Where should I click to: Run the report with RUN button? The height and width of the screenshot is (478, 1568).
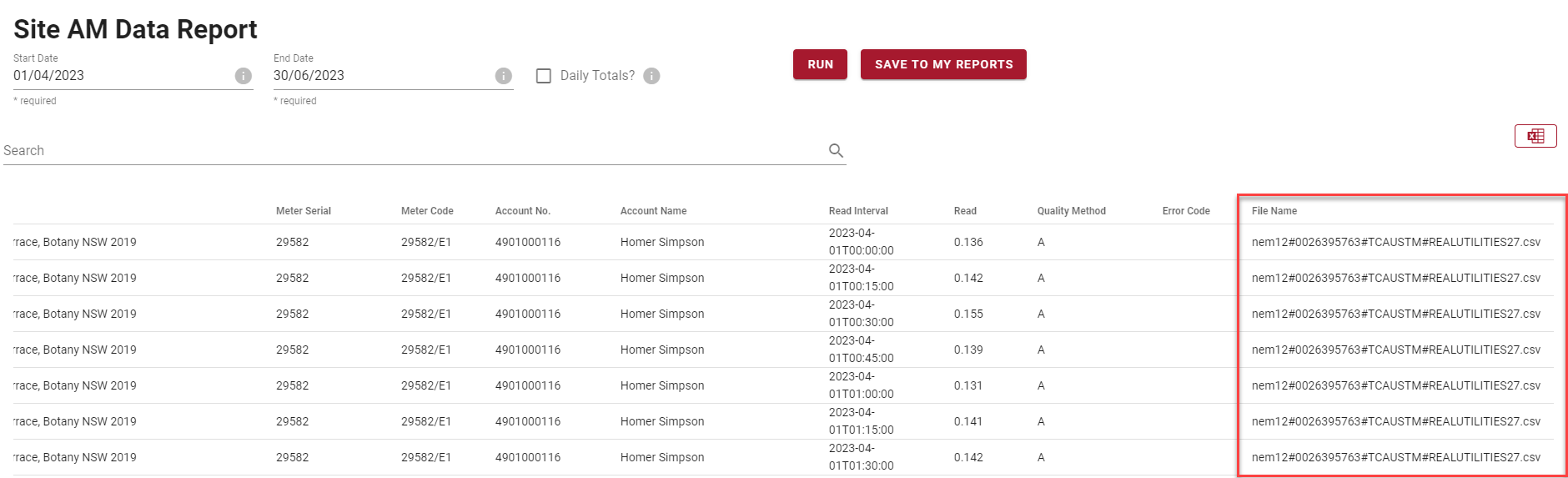[x=820, y=64]
